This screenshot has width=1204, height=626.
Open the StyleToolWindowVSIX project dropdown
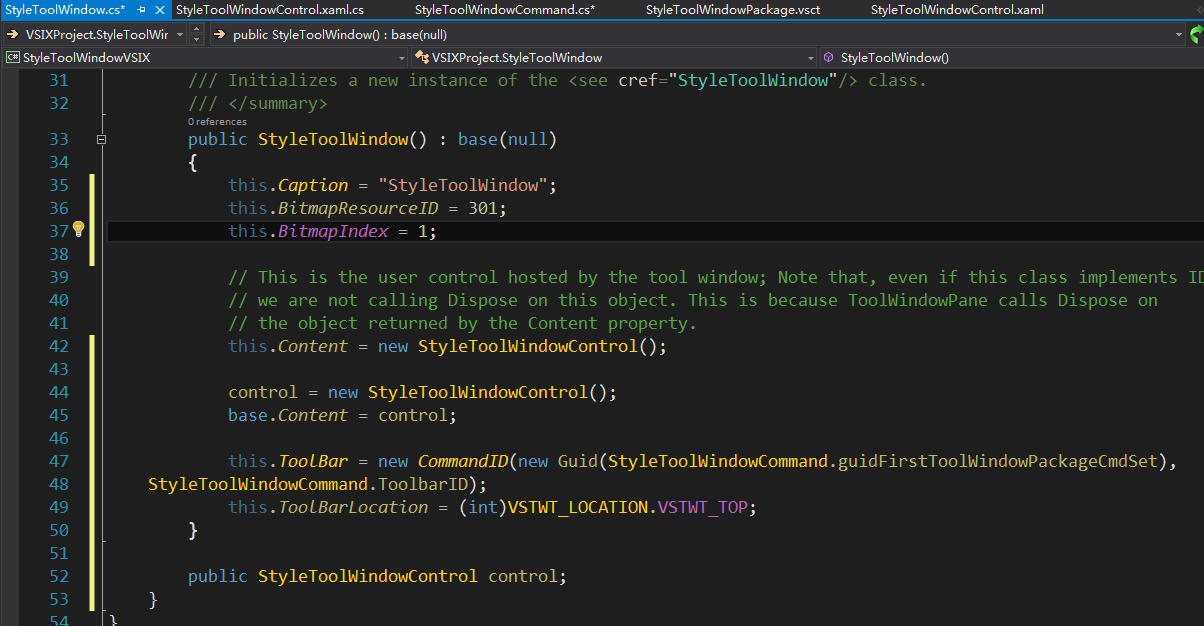200,57
